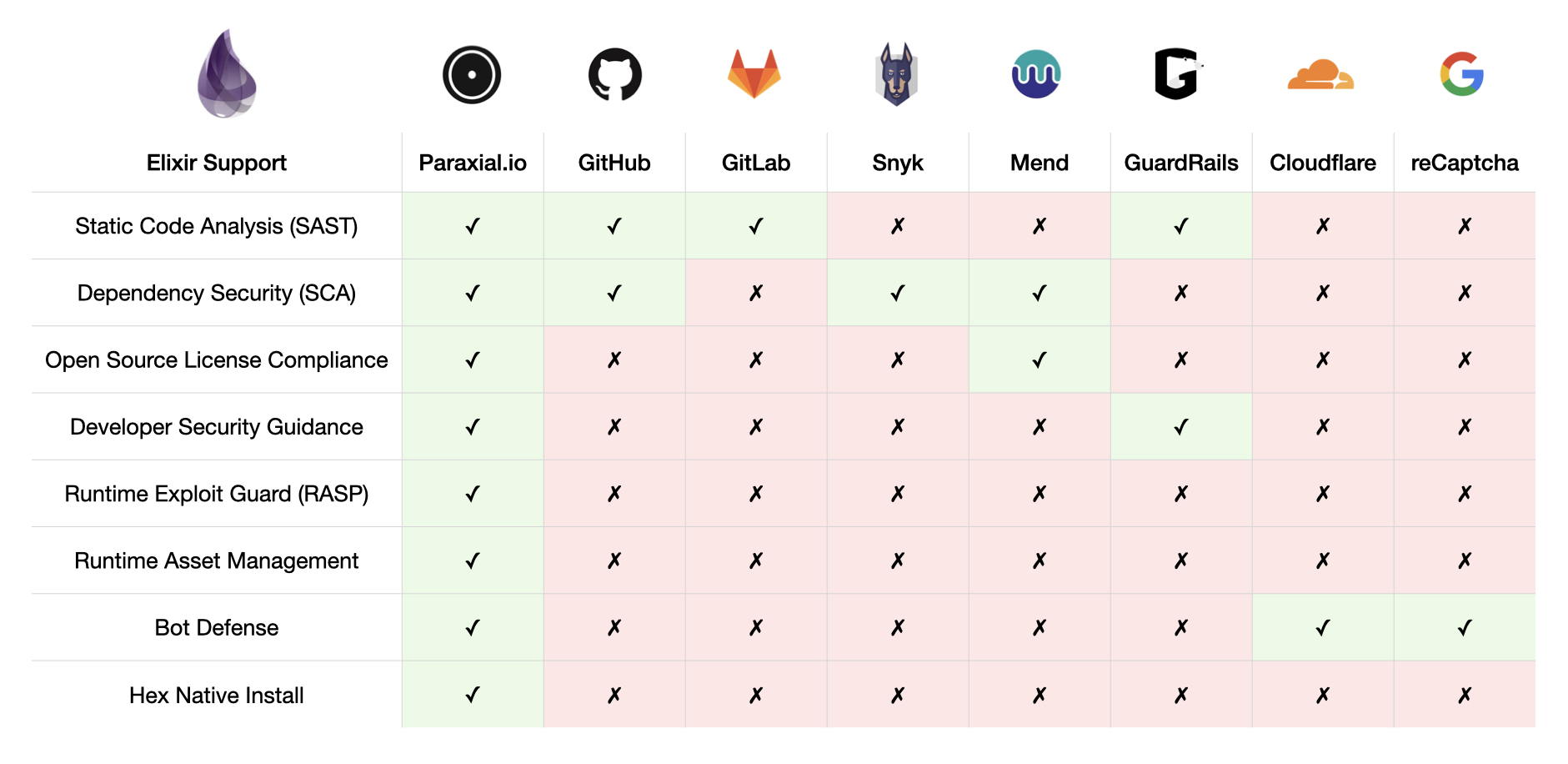Select the GuardRails column header
The image size is (1568, 764).
tap(1181, 163)
